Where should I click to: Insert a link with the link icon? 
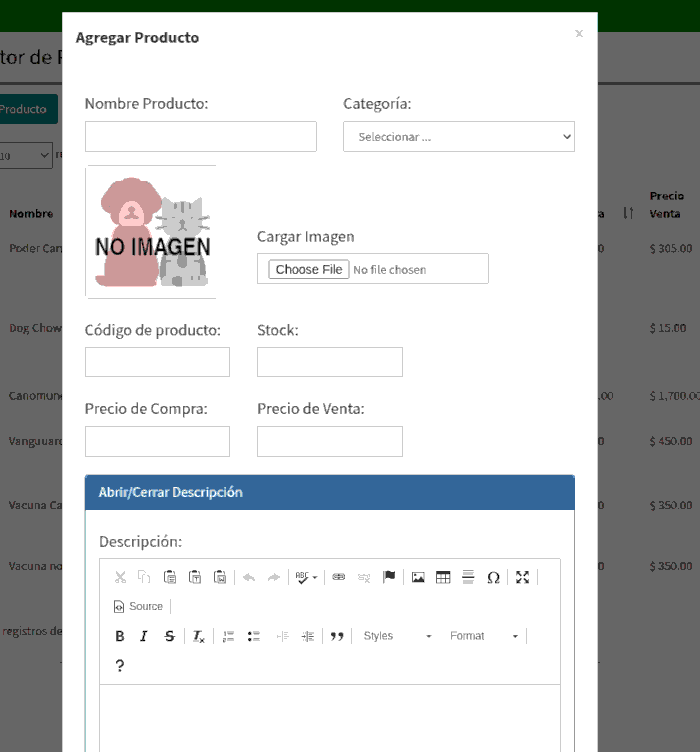pos(339,577)
